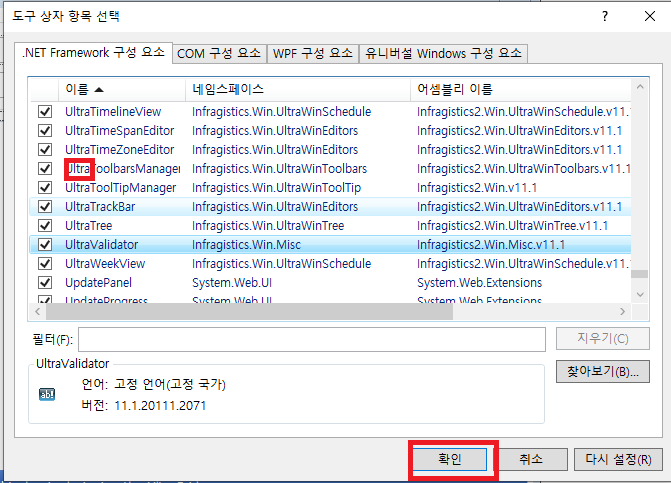Select the UltraToolbarsManager row name
The image size is (671, 483).
(123, 169)
